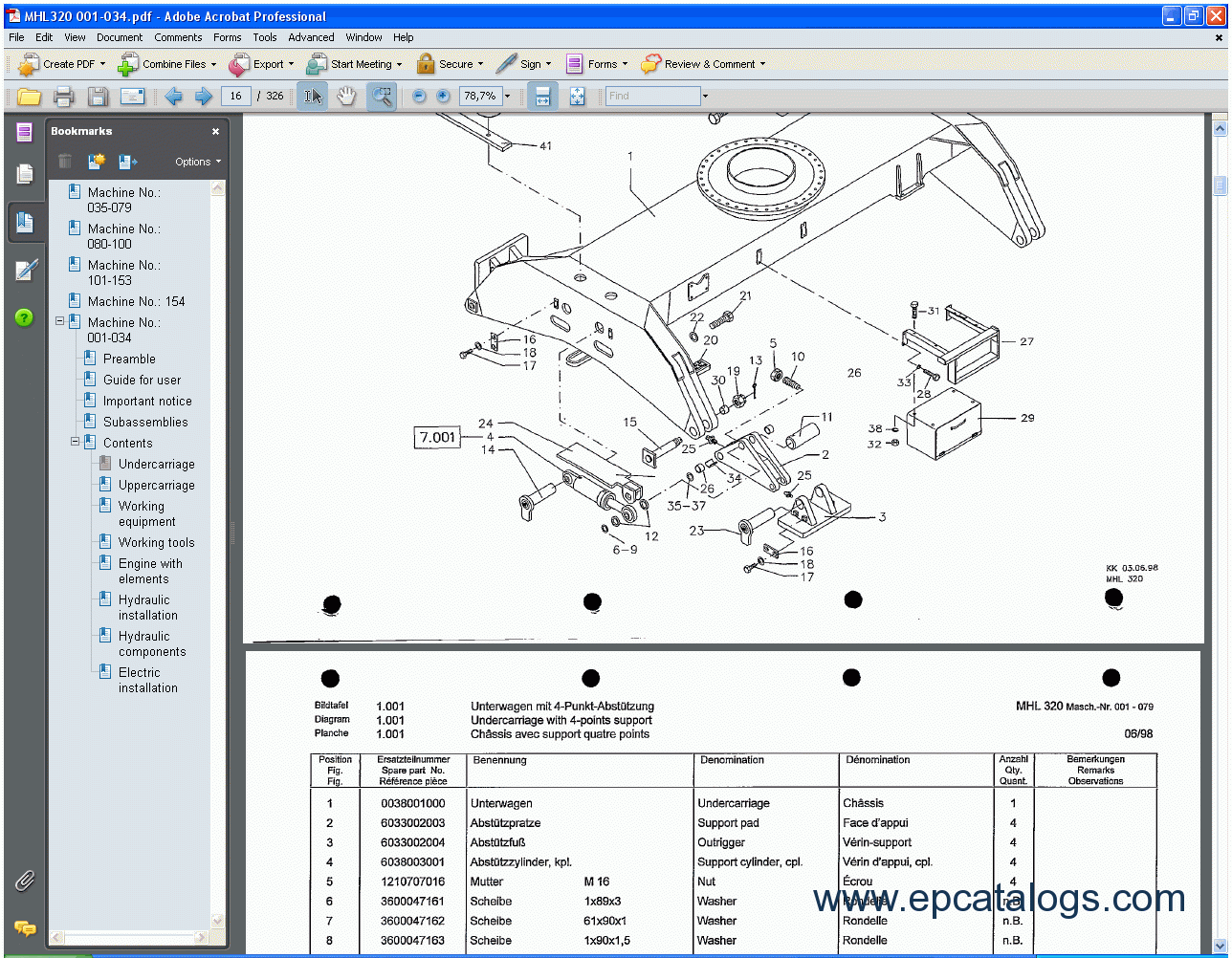The width and height of the screenshot is (1232, 958).
Task: Open the Review & Comment dropdown
Action: pos(703,64)
